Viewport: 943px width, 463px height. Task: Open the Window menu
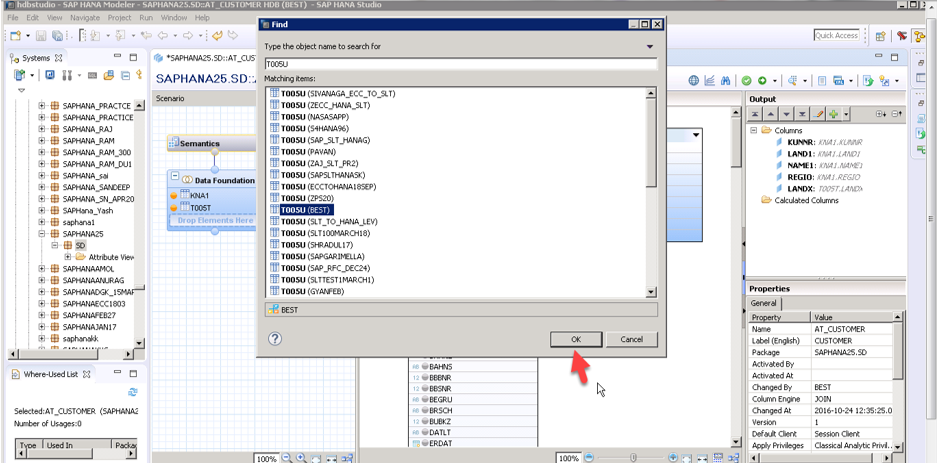click(174, 18)
